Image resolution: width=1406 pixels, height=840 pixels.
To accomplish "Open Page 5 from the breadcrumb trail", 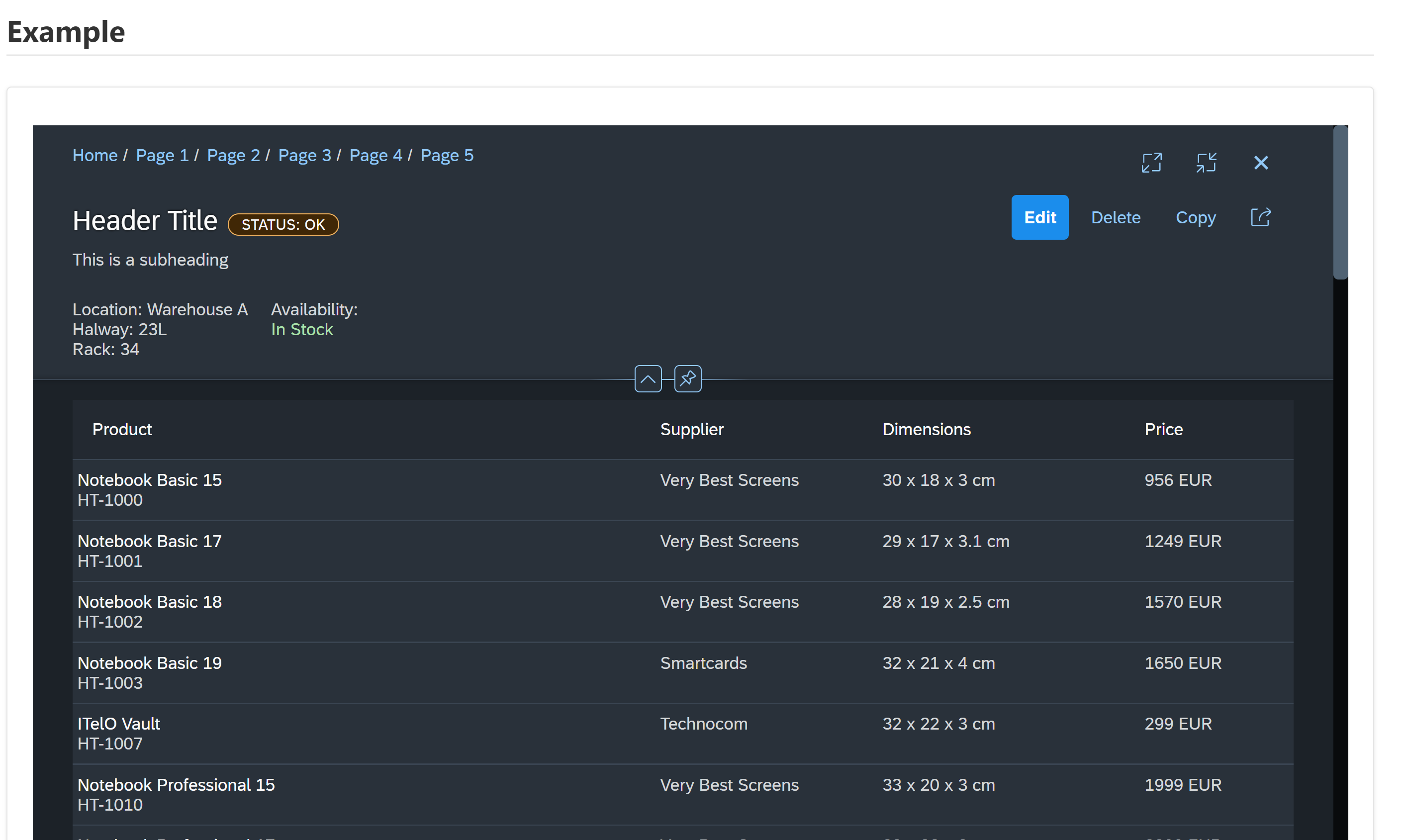I will click(x=447, y=155).
